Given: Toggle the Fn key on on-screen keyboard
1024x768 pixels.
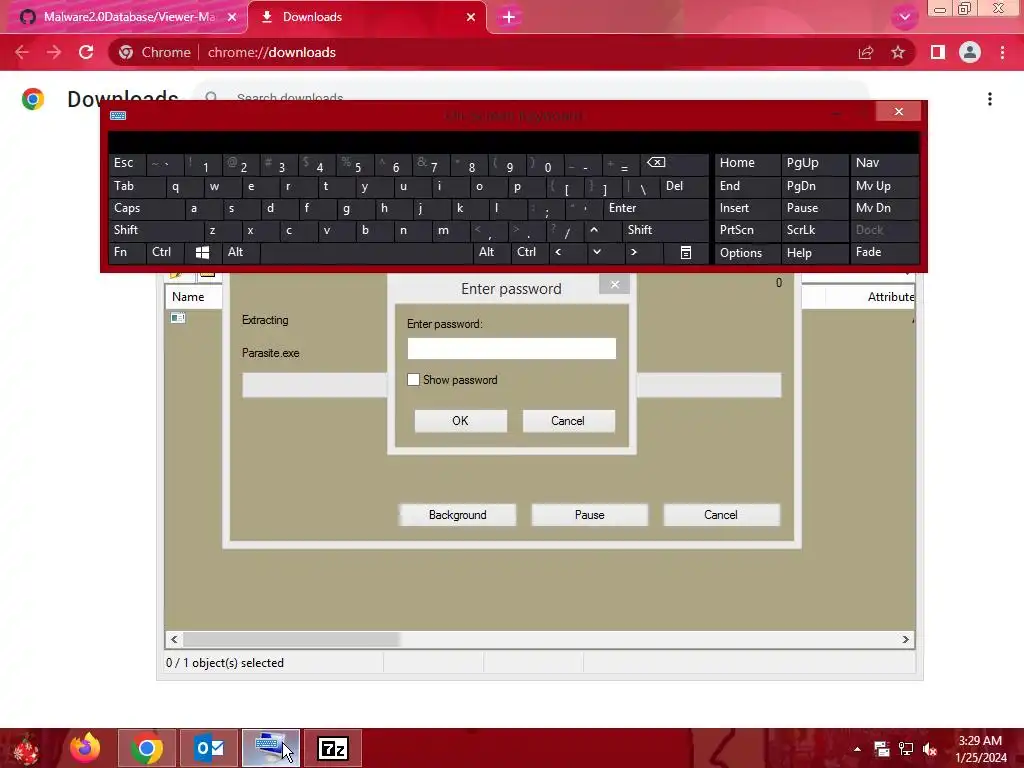Looking at the screenshot, I should (127, 252).
